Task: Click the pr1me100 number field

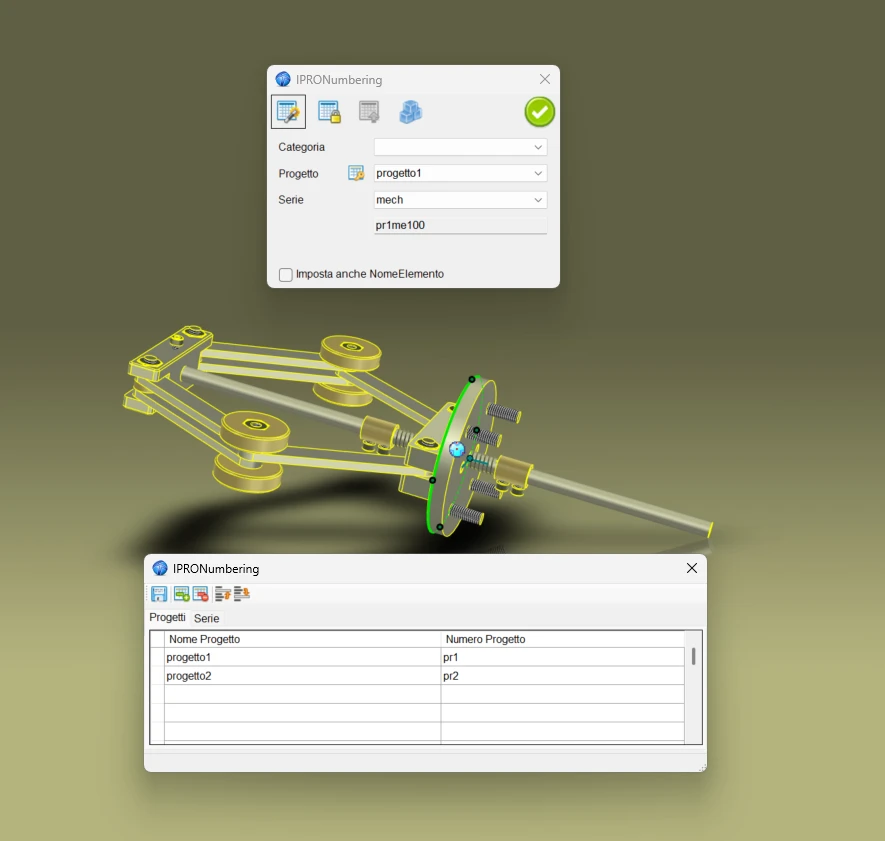Action: 460,226
